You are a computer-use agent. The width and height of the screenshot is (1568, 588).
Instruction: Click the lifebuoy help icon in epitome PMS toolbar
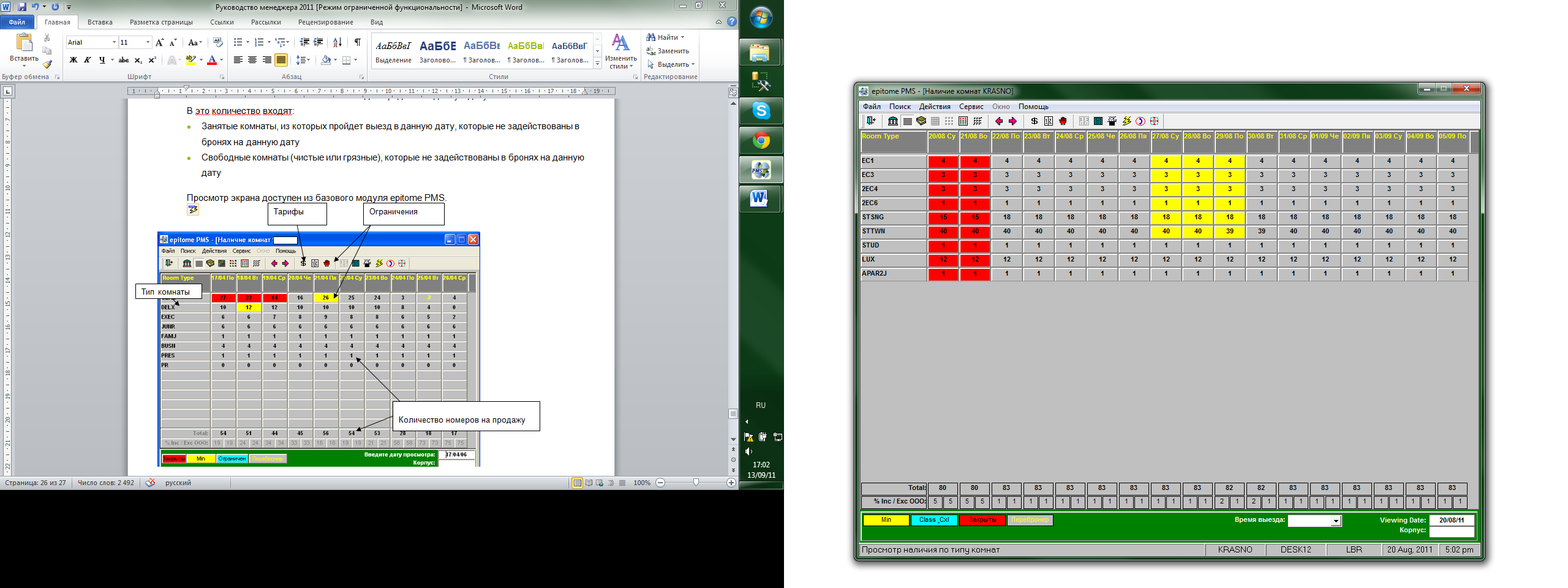[x=1155, y=121]
